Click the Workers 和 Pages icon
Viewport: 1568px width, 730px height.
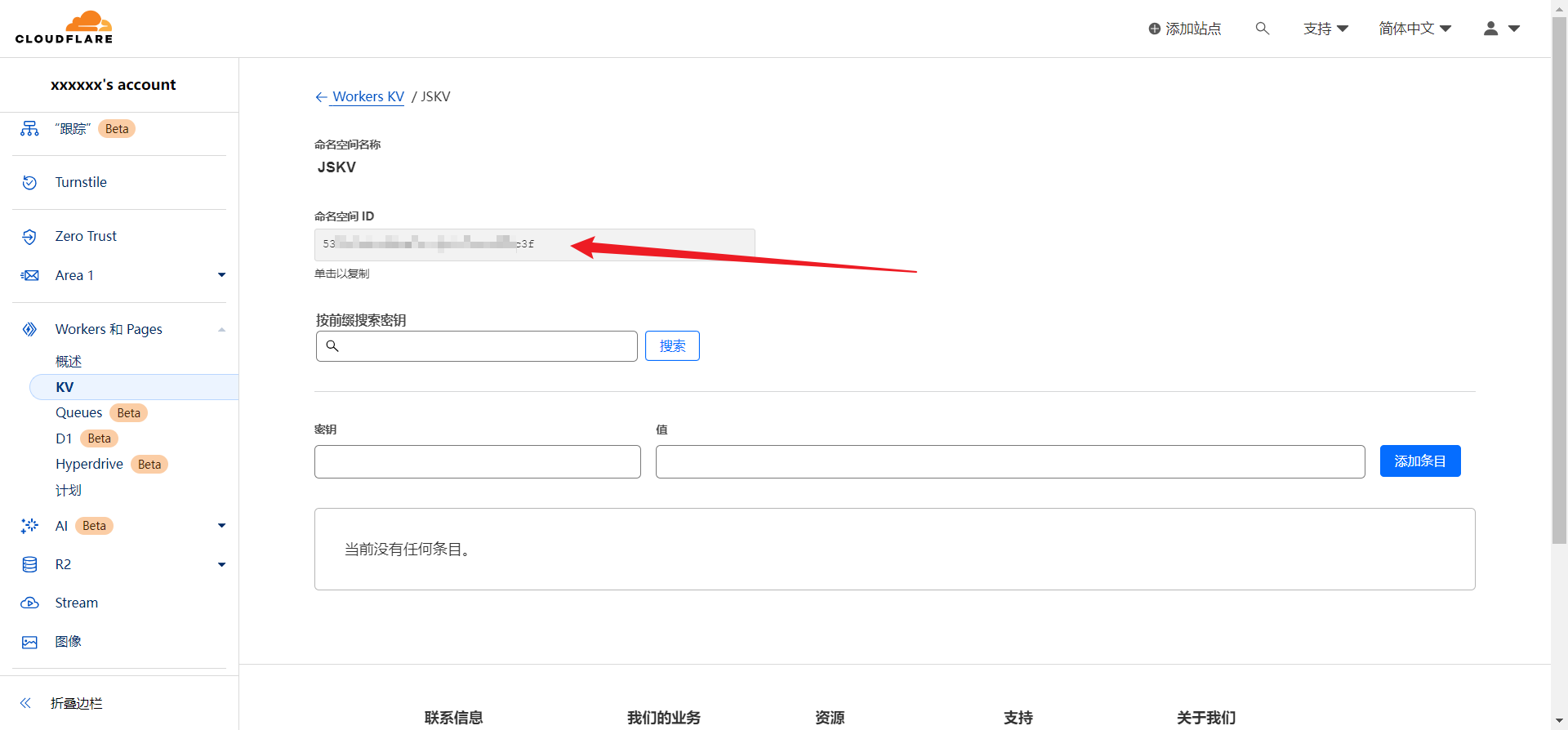(29, 329)
